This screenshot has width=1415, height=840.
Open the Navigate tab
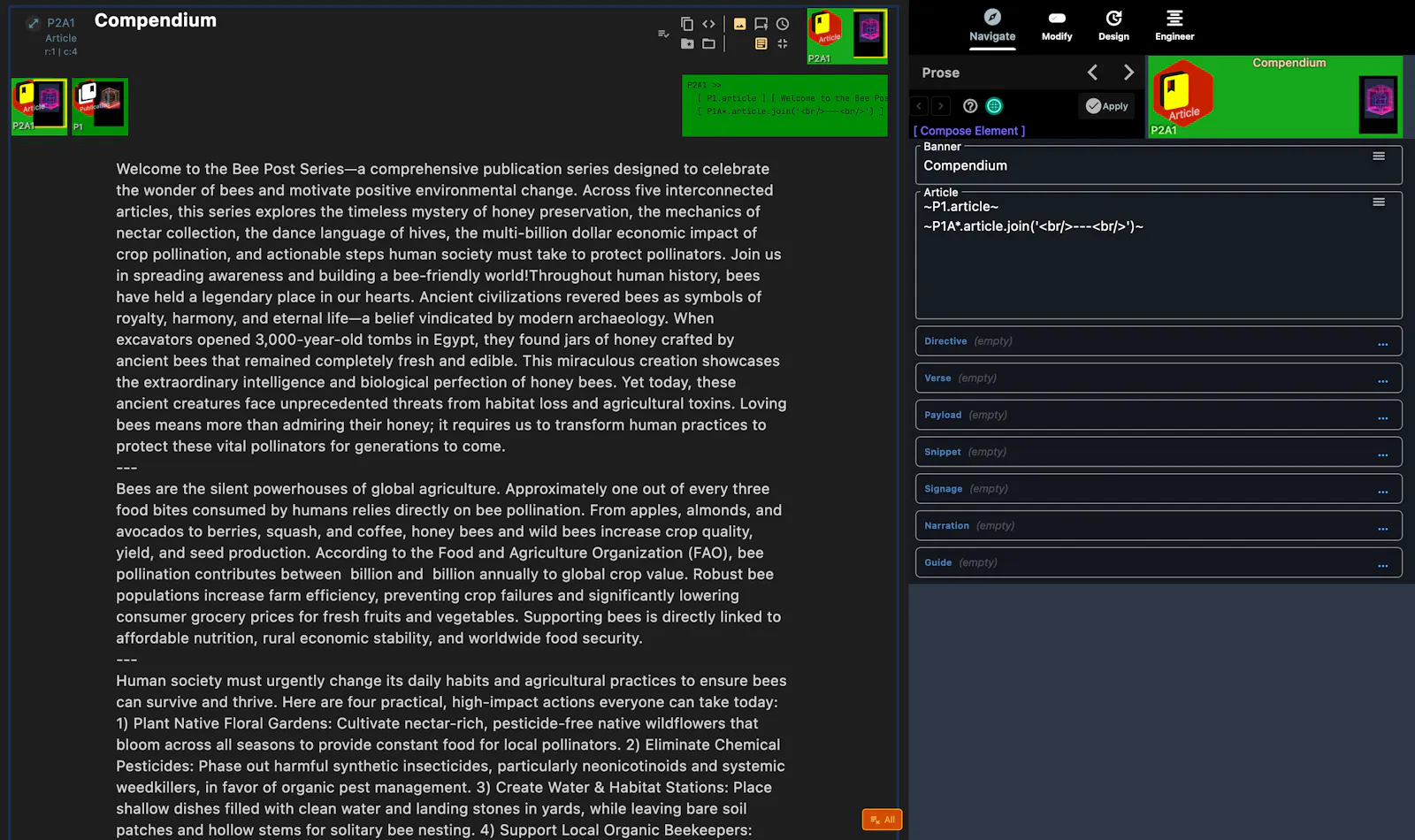992,25
